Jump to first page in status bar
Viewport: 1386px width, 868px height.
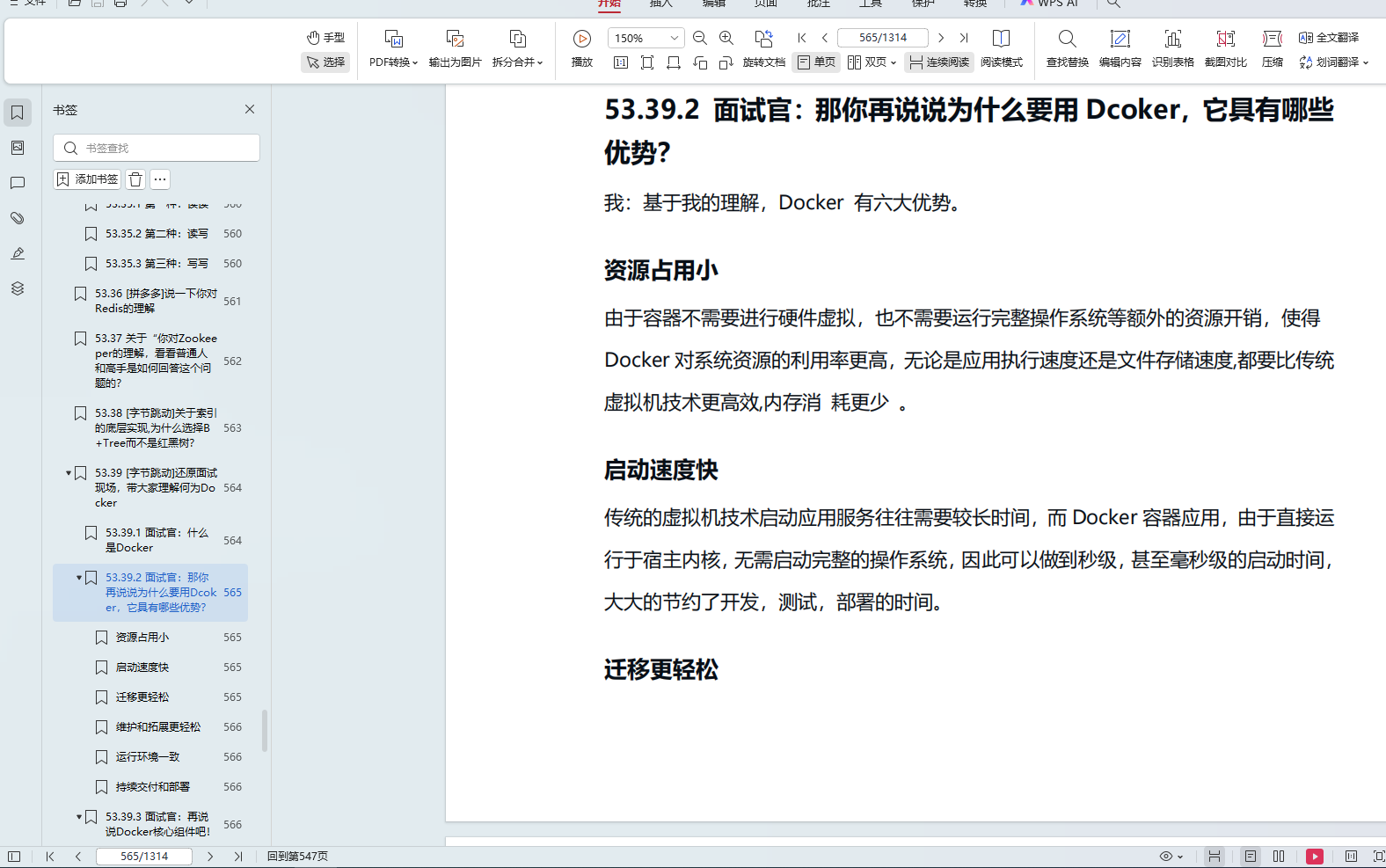(50, 857)
